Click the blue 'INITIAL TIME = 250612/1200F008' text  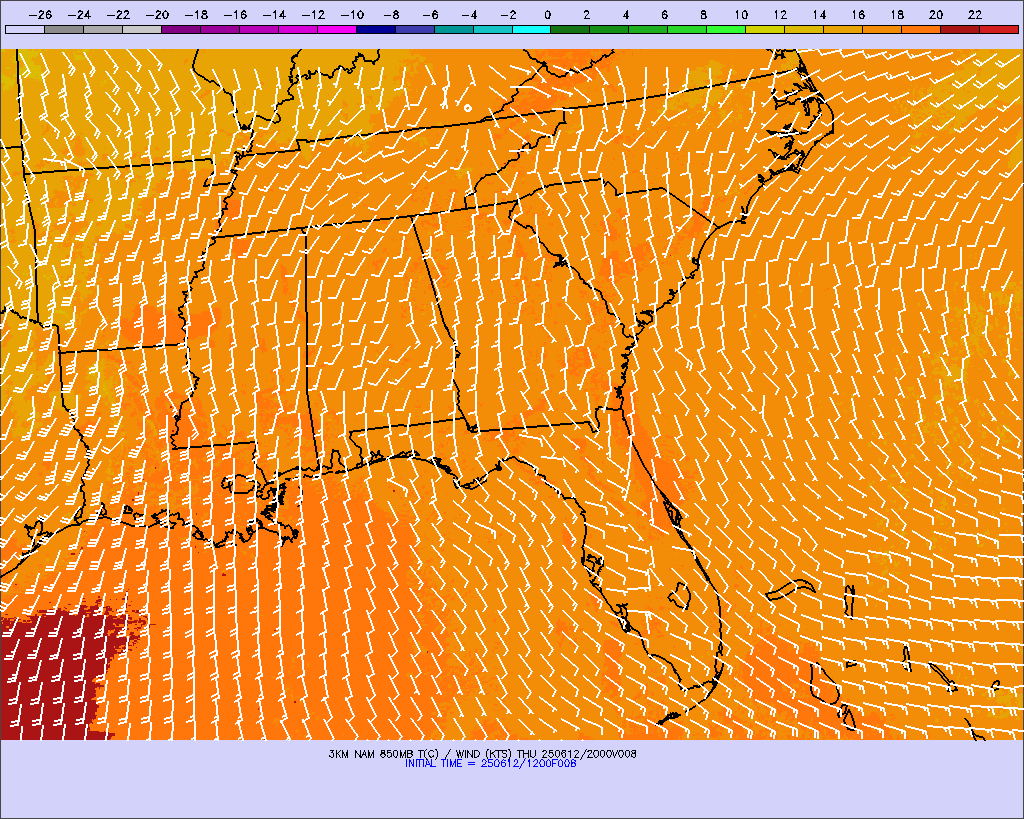pyautogui.click(x=490, y=763)
